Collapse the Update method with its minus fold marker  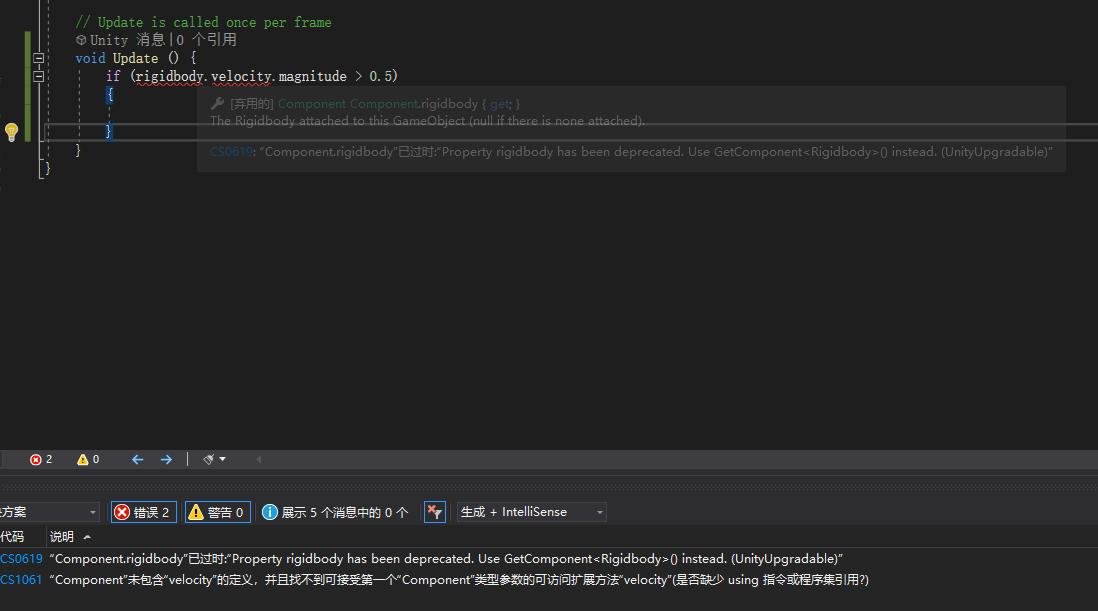pyautogui.click(x=38, y=58)
